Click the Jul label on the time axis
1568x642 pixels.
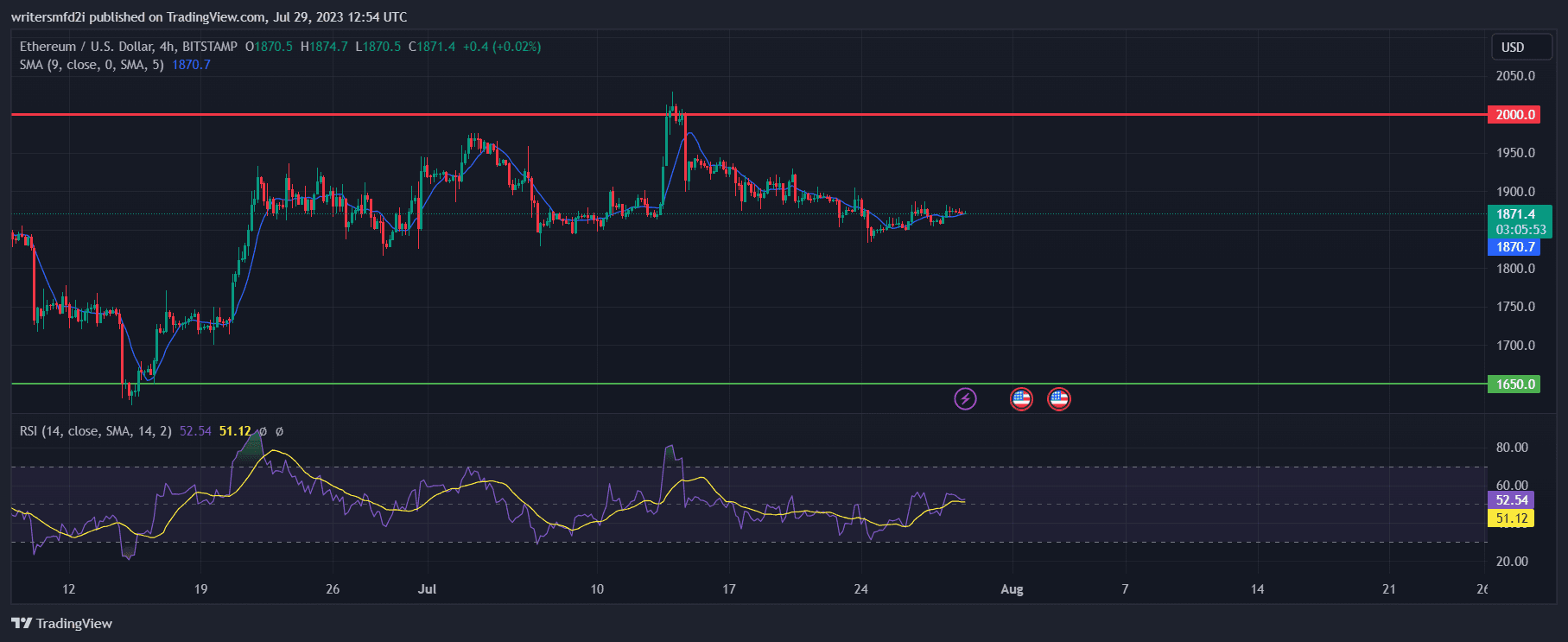(427, 589)
